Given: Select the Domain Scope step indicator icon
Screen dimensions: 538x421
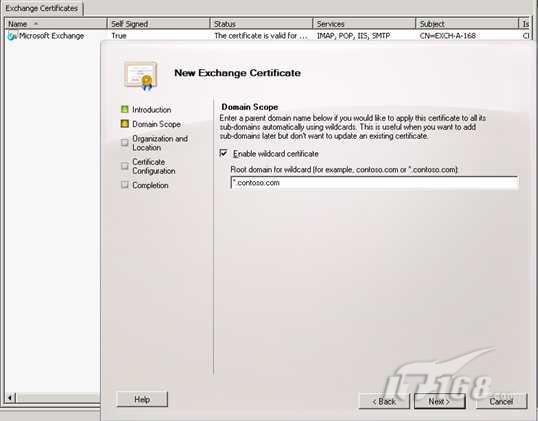Looking at the screenshot, I should point(125,124).
